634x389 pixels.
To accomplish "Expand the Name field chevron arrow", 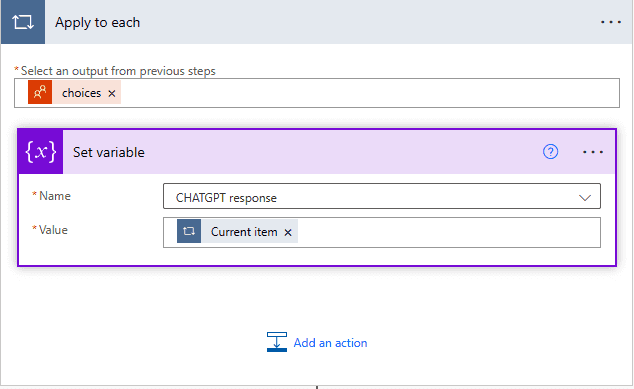I will [x=585, y=198].
